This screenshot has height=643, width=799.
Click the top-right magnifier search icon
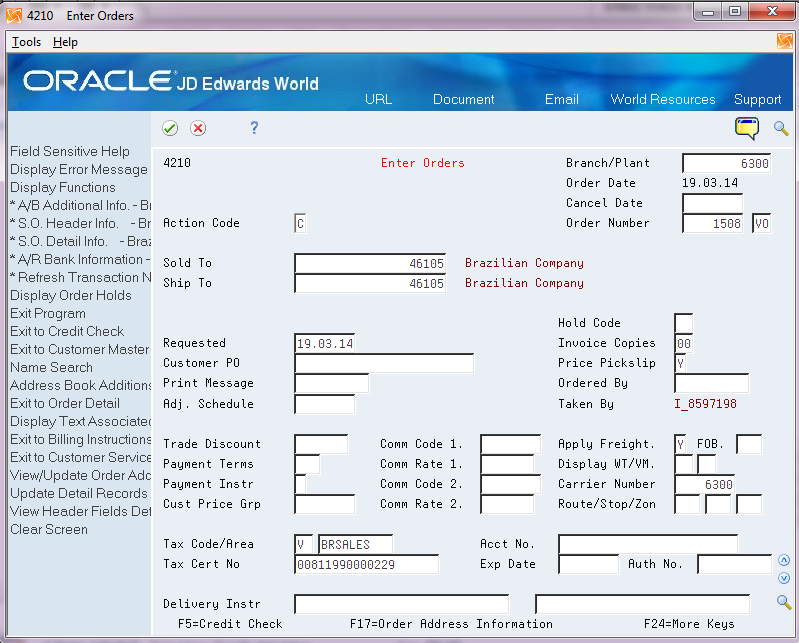(x=781, y=128)
